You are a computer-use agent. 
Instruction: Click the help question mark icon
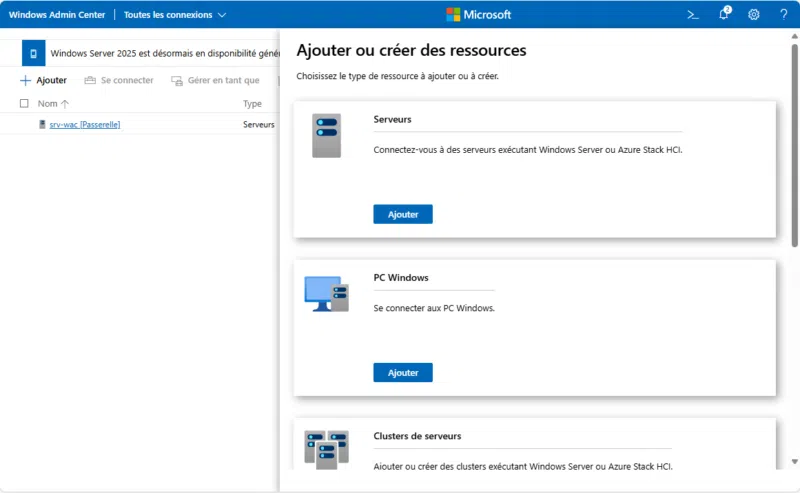point(783,14)
